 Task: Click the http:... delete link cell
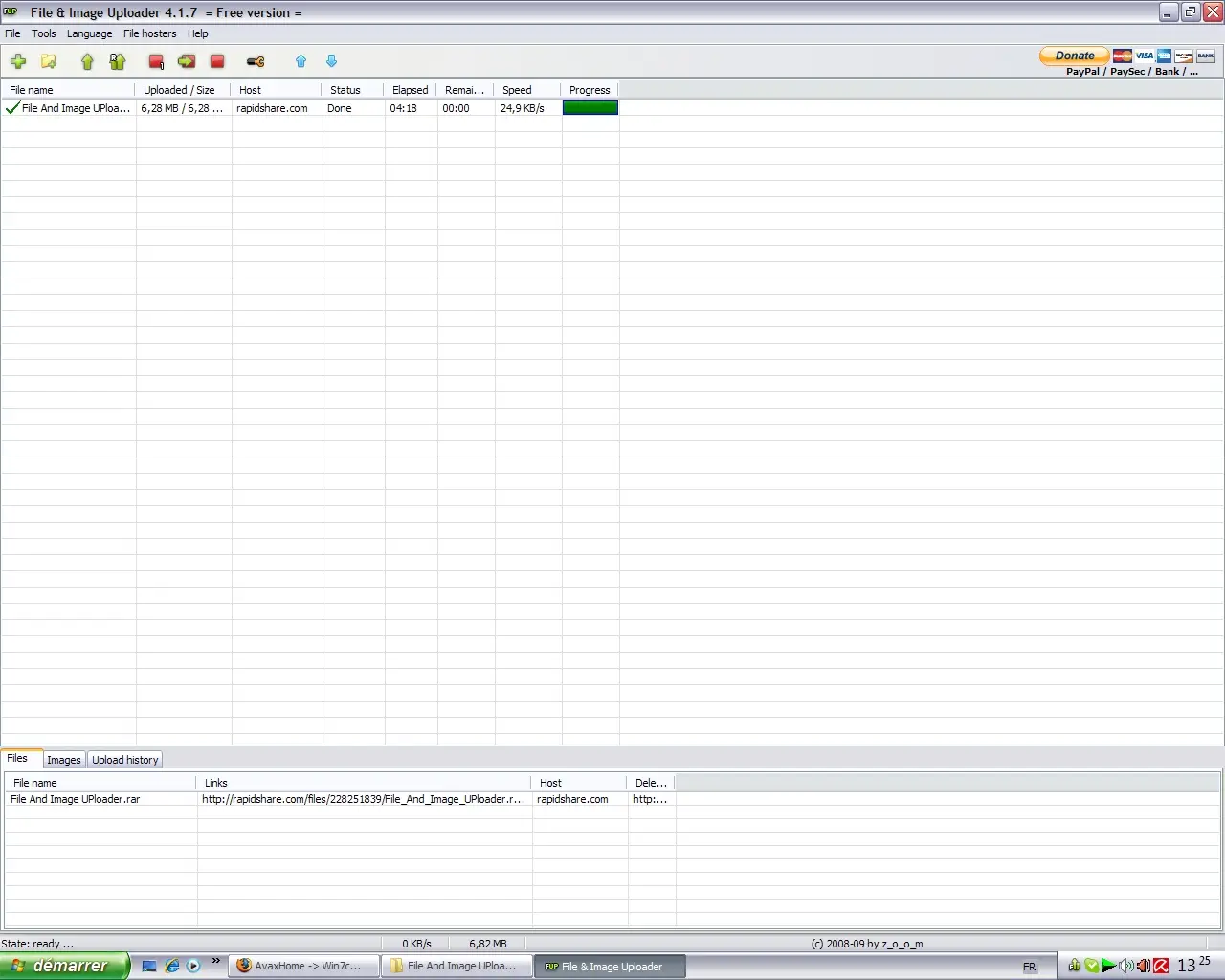click(650, 799)
